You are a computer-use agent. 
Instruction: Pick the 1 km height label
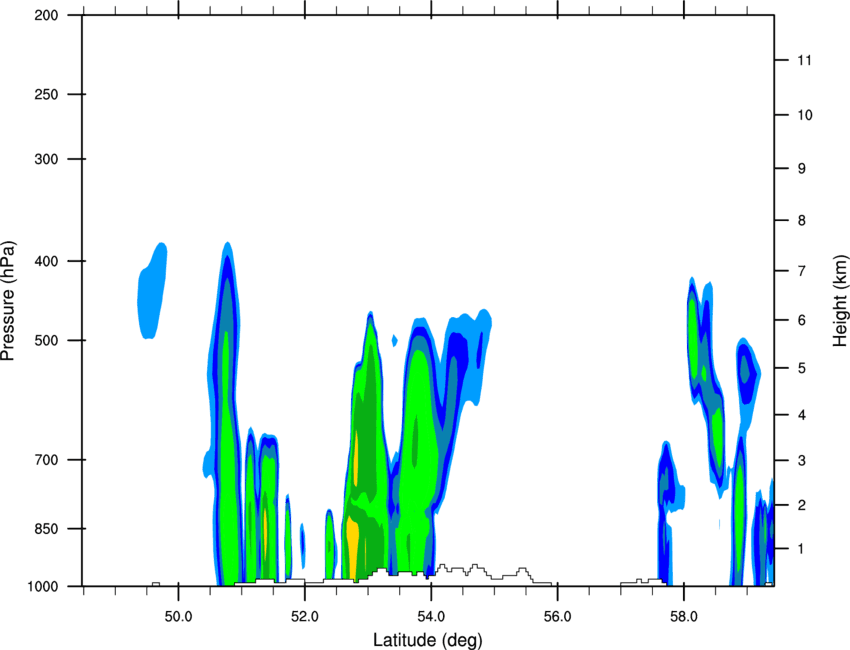tap(802, 549)
